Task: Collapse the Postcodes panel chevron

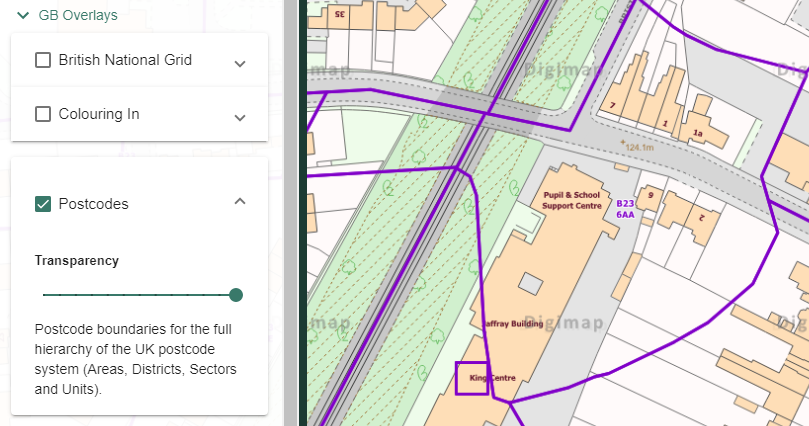Action: coord(240,201)
